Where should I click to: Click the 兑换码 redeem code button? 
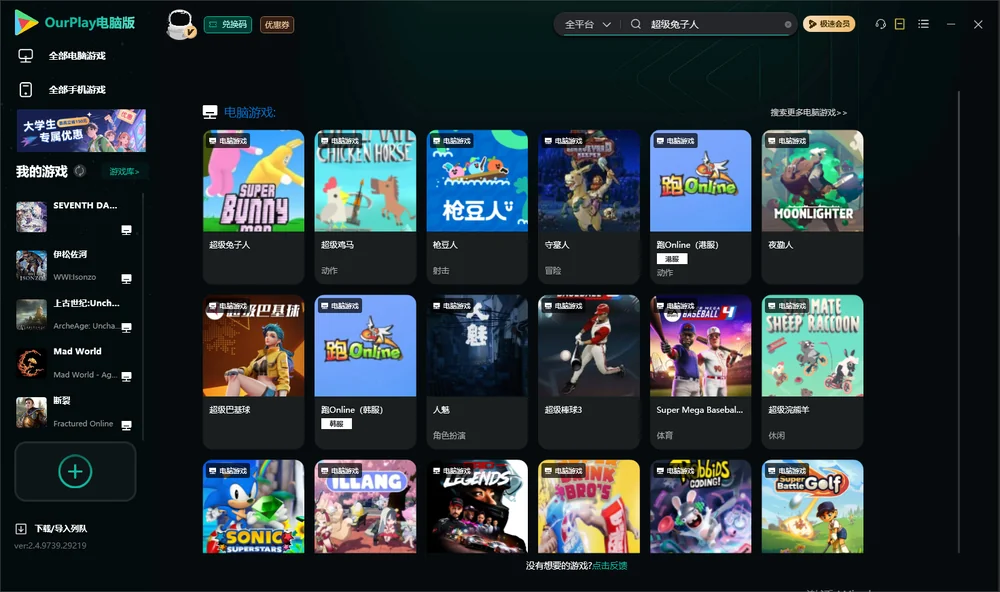[x=228, y=25]
